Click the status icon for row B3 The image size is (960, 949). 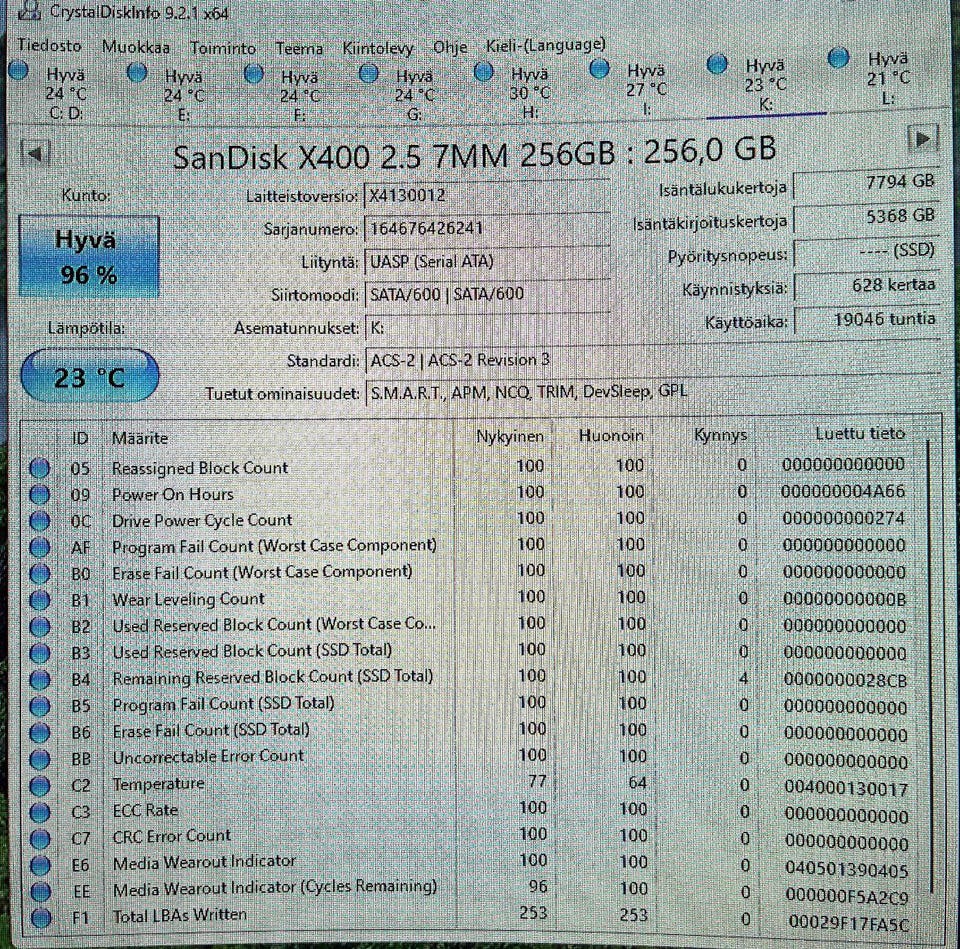39,653
